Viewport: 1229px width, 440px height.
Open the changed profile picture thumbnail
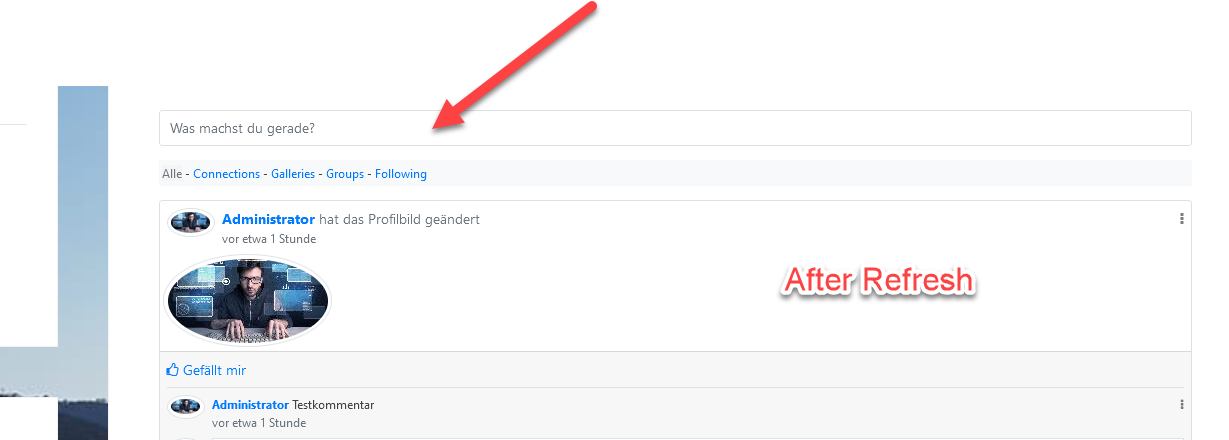coord(247,301)
